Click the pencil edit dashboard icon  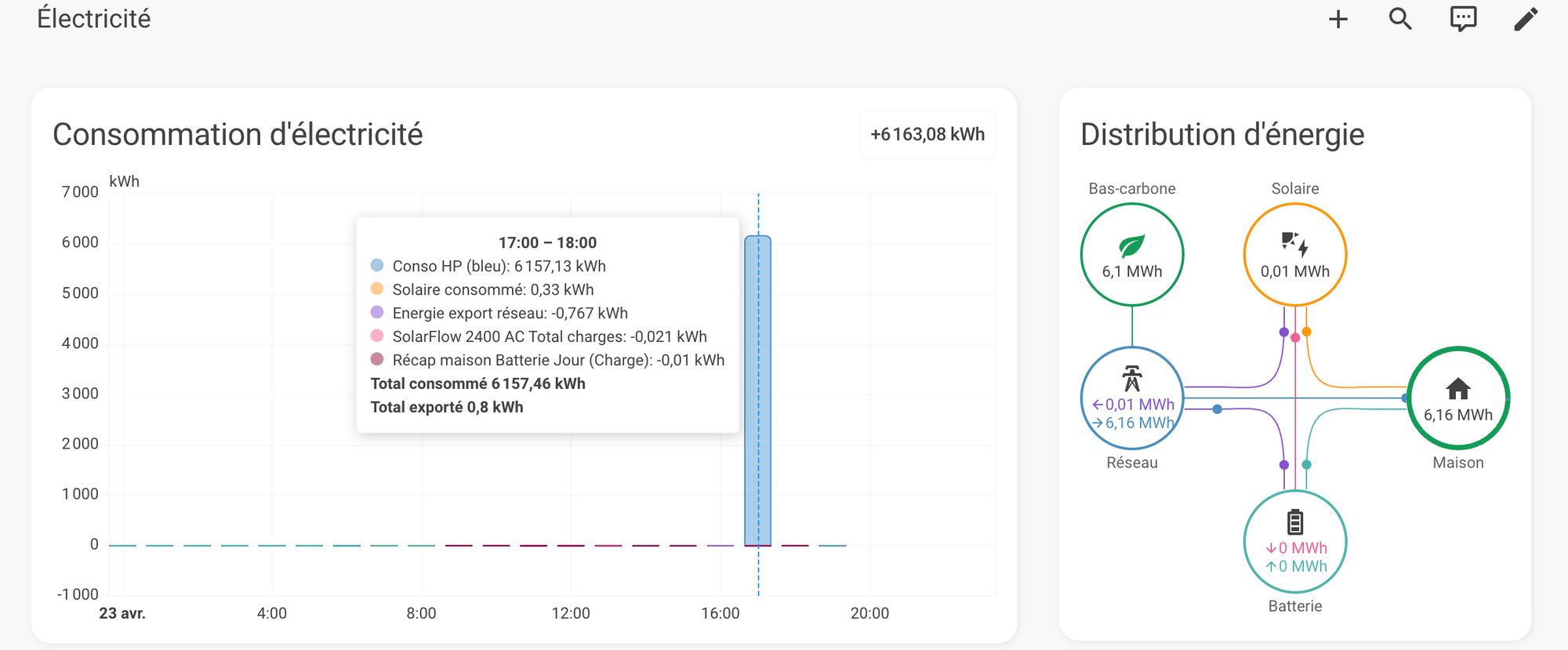pyautogui.click(x=1526, y=20)
